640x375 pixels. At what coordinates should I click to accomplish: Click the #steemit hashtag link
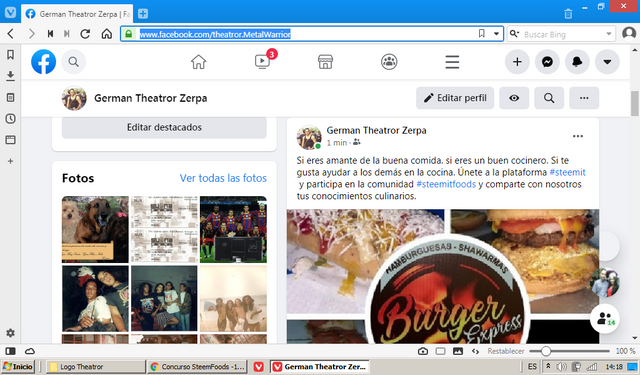coord(567,172)
